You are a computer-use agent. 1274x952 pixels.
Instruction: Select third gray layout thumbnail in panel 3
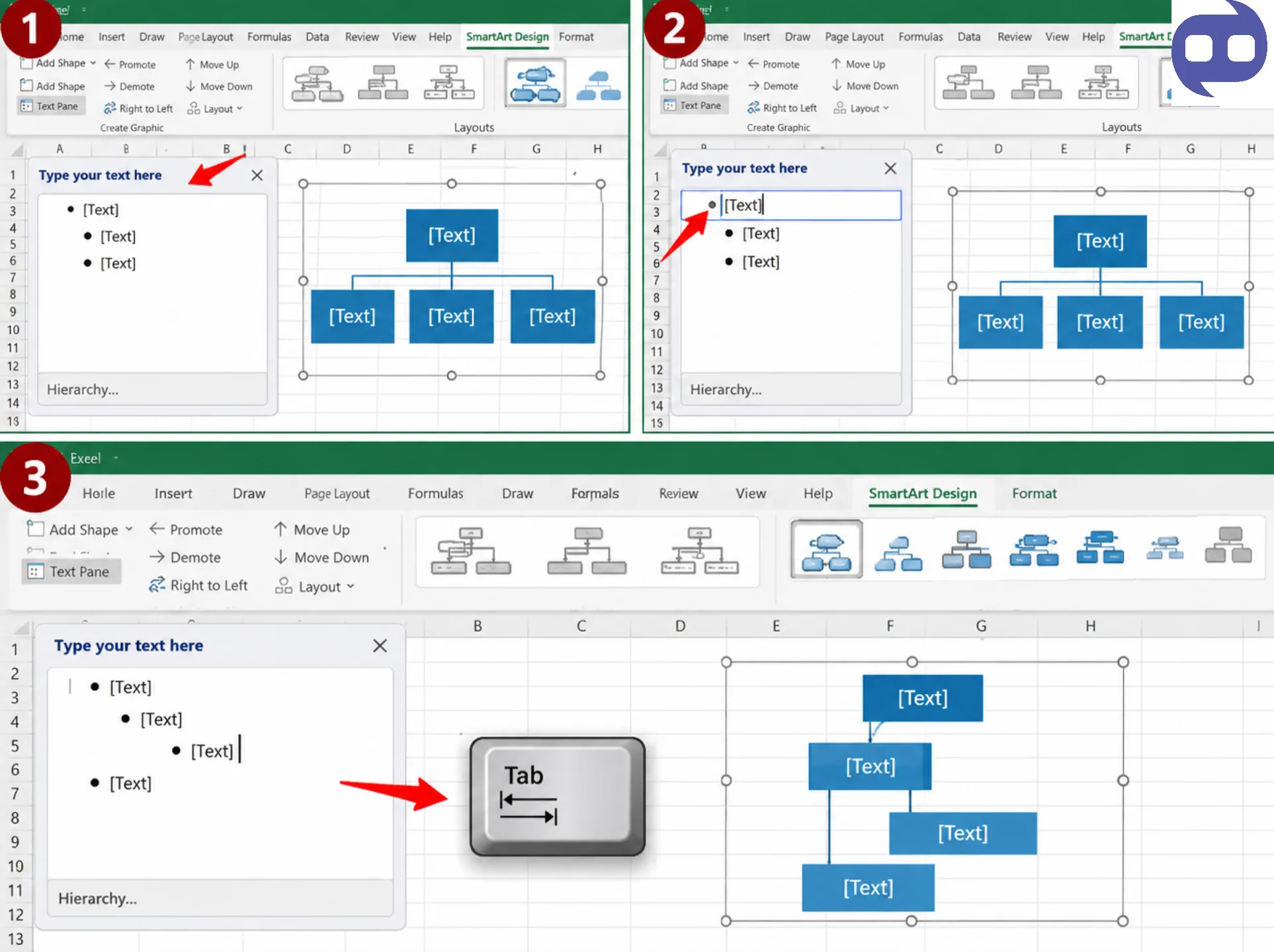(x=700, y=550)
